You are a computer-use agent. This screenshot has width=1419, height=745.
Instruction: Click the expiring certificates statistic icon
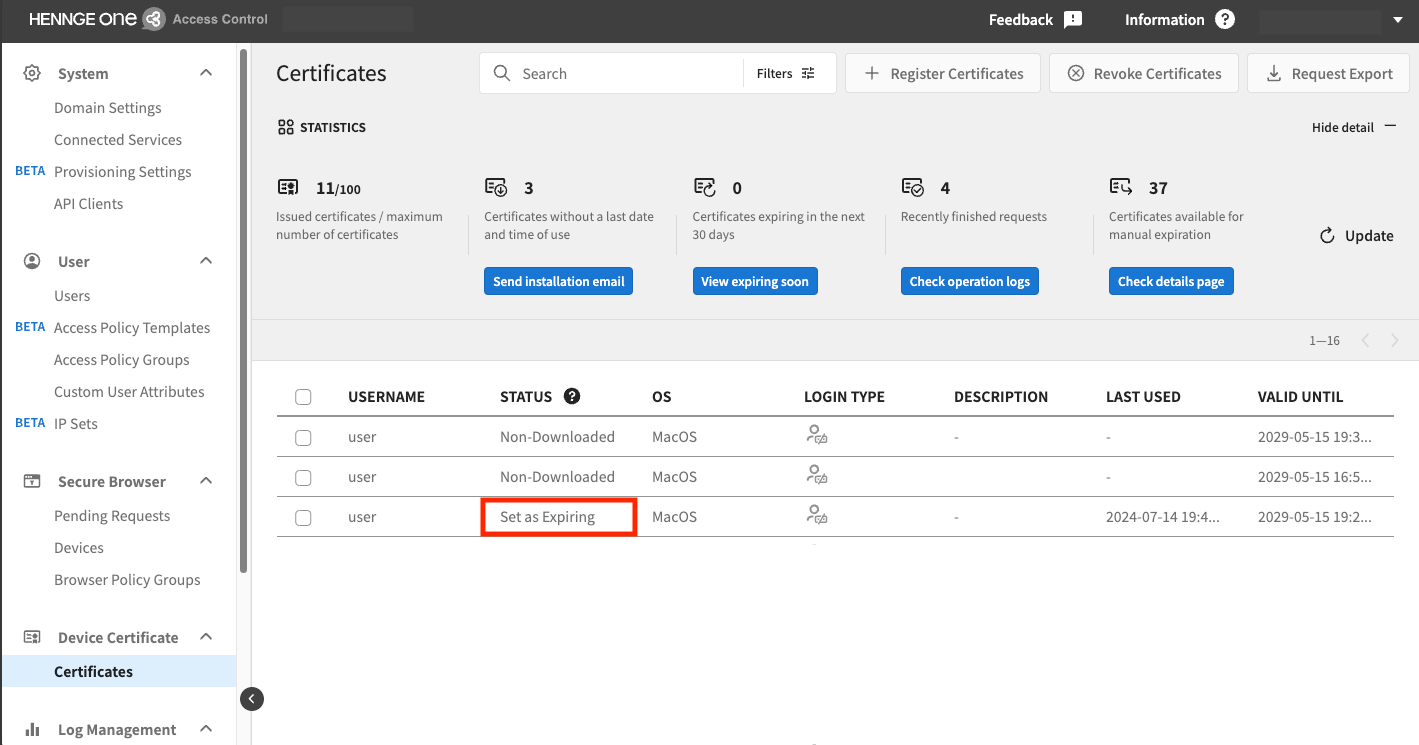click(x=704, y=187)
